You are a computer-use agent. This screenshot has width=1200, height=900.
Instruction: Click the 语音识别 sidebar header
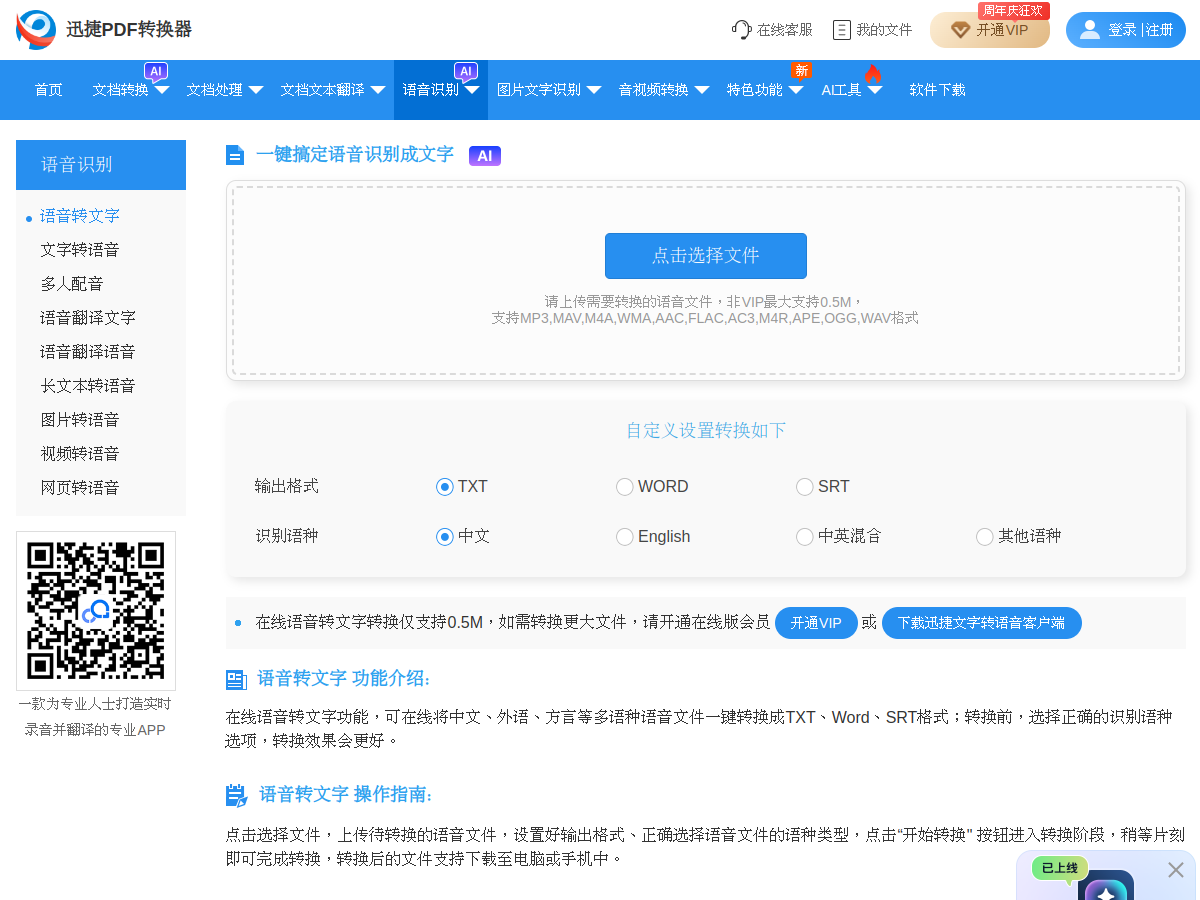101,165
